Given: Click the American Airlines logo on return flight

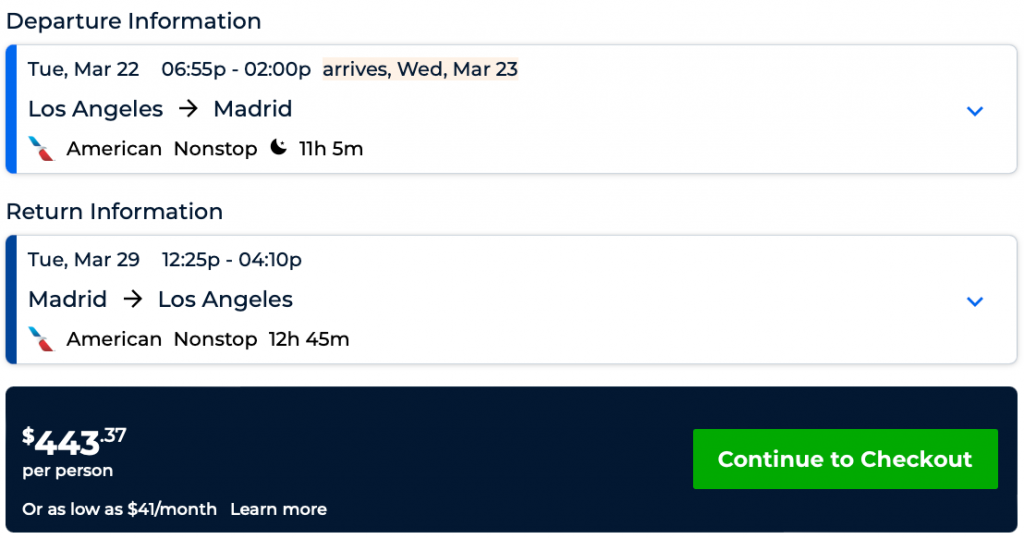Looking at the screenshot, I should (x=41, y=339).
